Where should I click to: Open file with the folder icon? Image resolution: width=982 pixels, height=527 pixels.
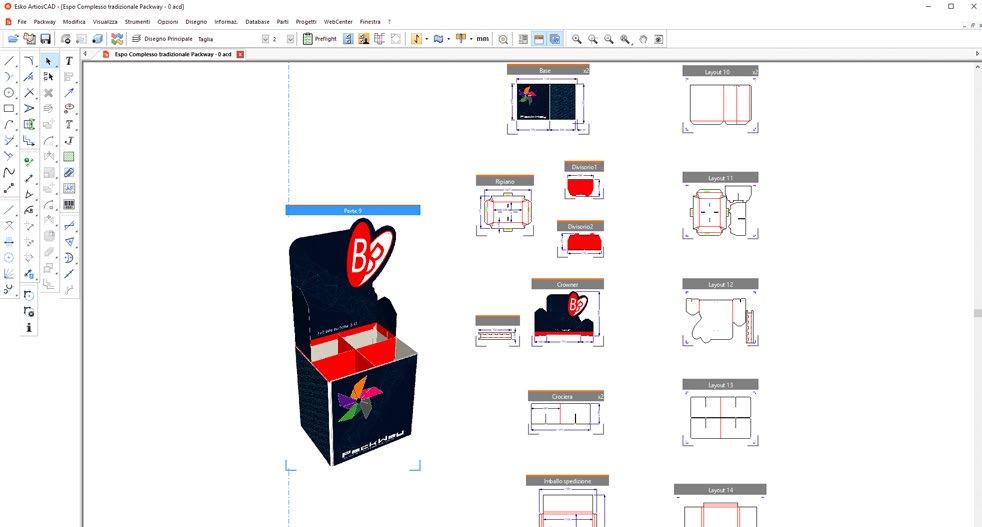click(x=13, y=39)
